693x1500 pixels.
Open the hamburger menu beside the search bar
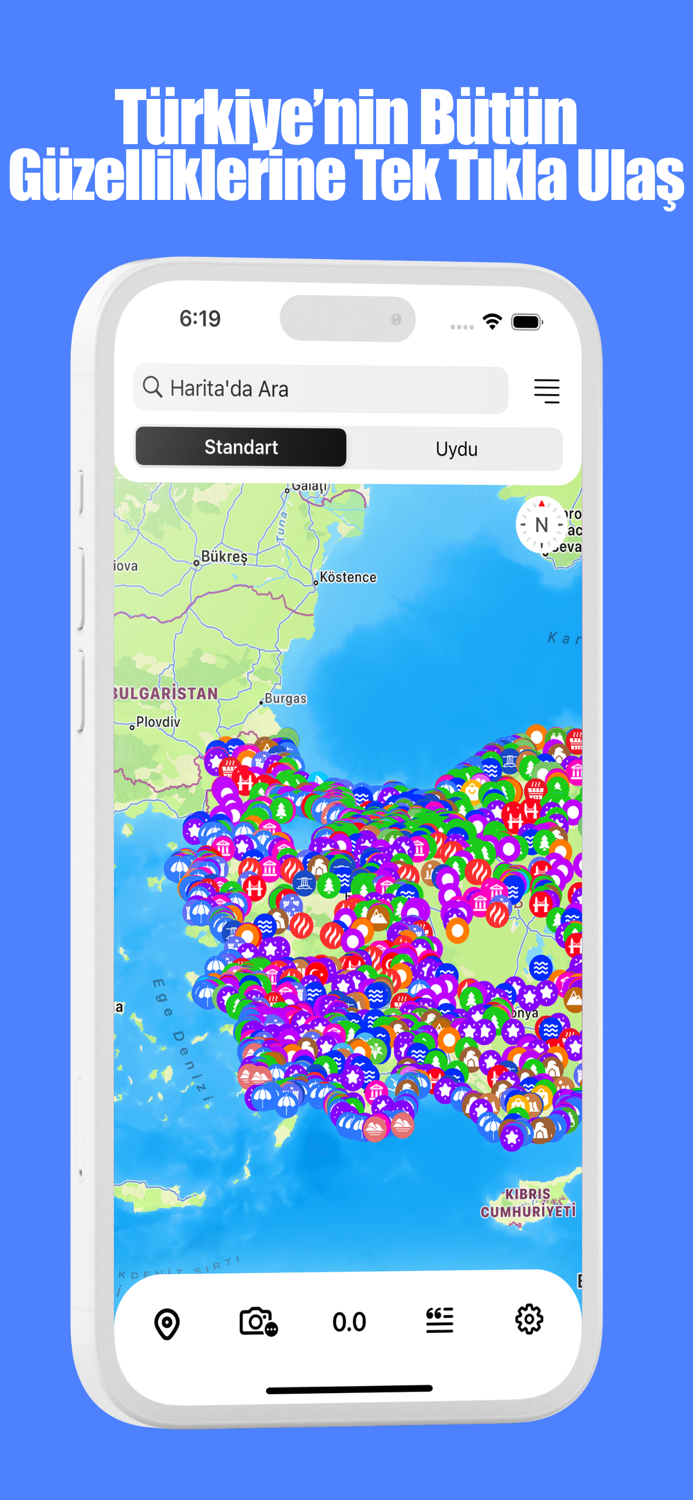[x=546, y=391]
